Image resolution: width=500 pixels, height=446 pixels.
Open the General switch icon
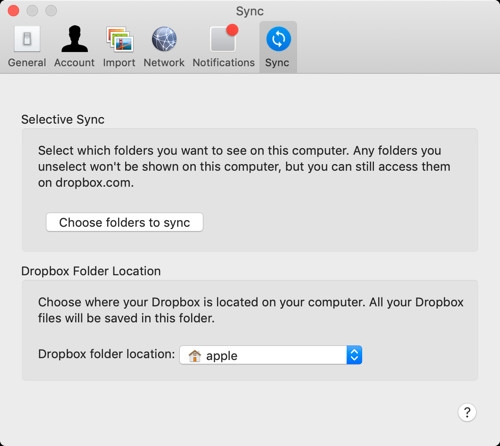click(x=27, y=39)
